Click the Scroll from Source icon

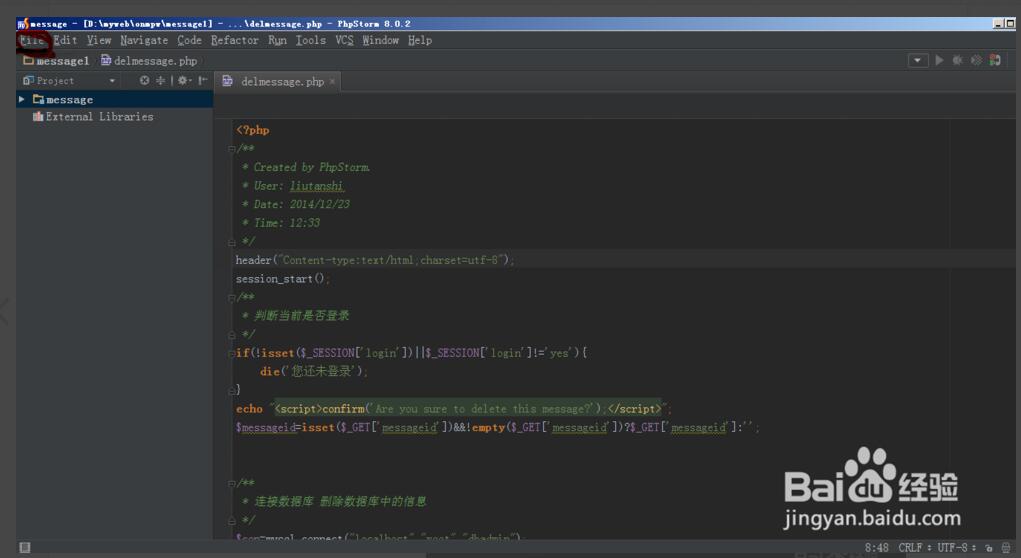pos(145,80)
